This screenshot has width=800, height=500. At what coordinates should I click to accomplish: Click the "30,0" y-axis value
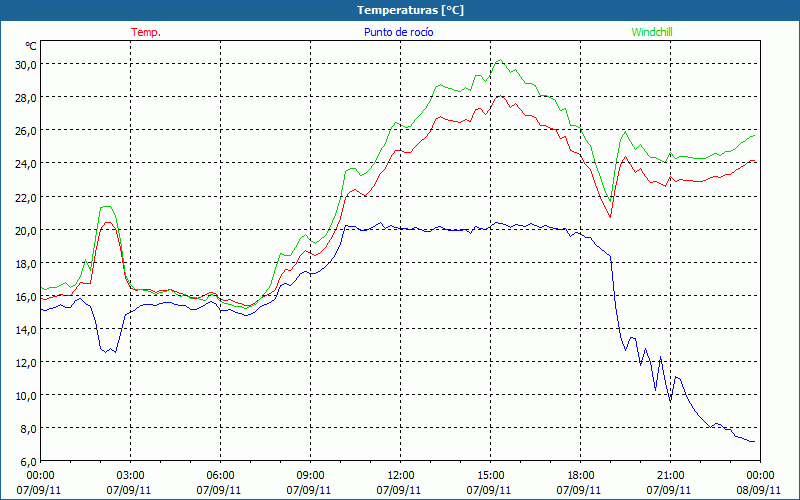click(x=26, y=64)
